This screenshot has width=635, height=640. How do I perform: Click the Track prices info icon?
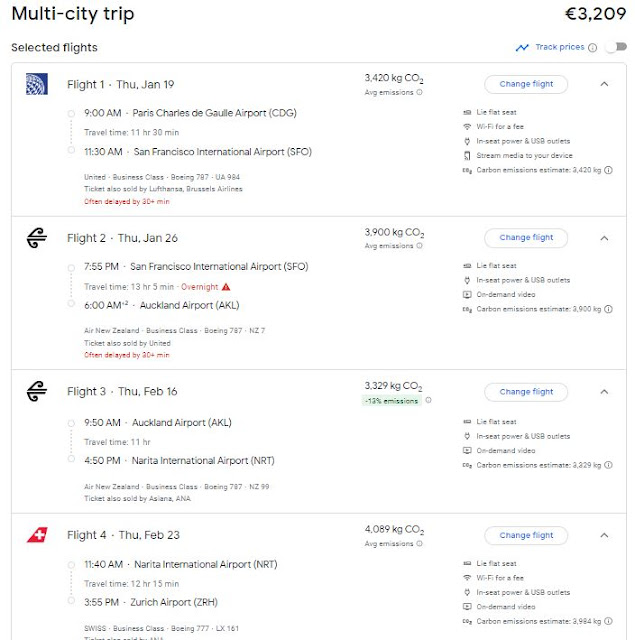point(593,47)
